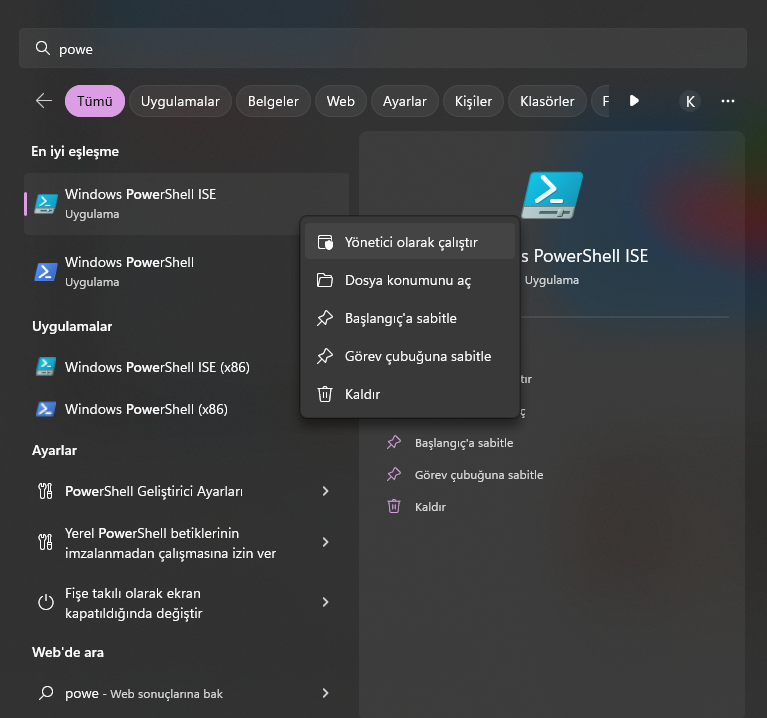The width and height of the screenshot is (767, 718).
Task: Open the Ayarlar filter tab
Action: click(x=405, y=101)
